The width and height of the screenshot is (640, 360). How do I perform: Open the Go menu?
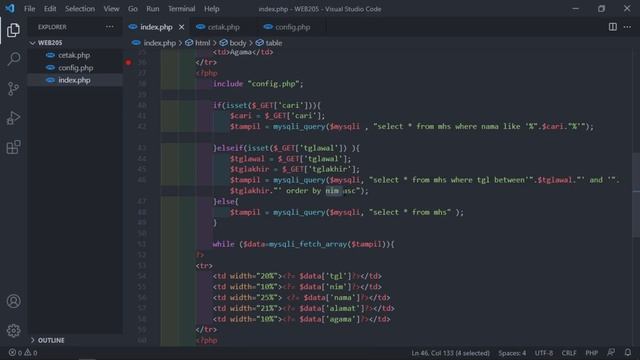(133, 9)
